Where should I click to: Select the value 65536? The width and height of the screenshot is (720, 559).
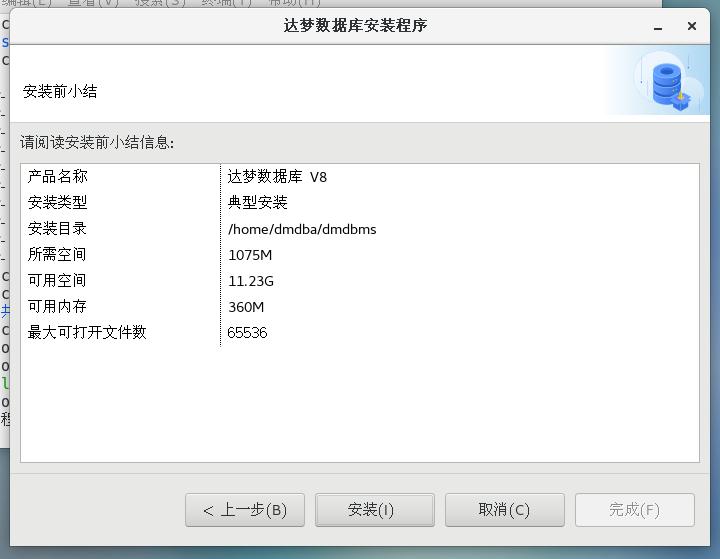[x=248, y=333]
